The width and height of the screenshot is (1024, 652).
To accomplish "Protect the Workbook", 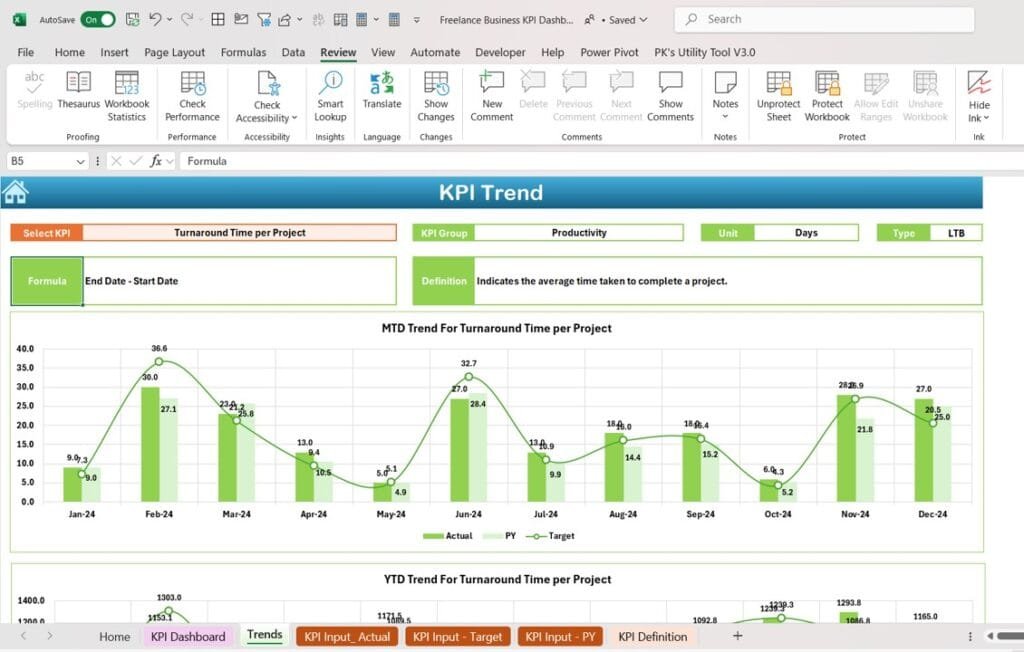I will (826, 95).
